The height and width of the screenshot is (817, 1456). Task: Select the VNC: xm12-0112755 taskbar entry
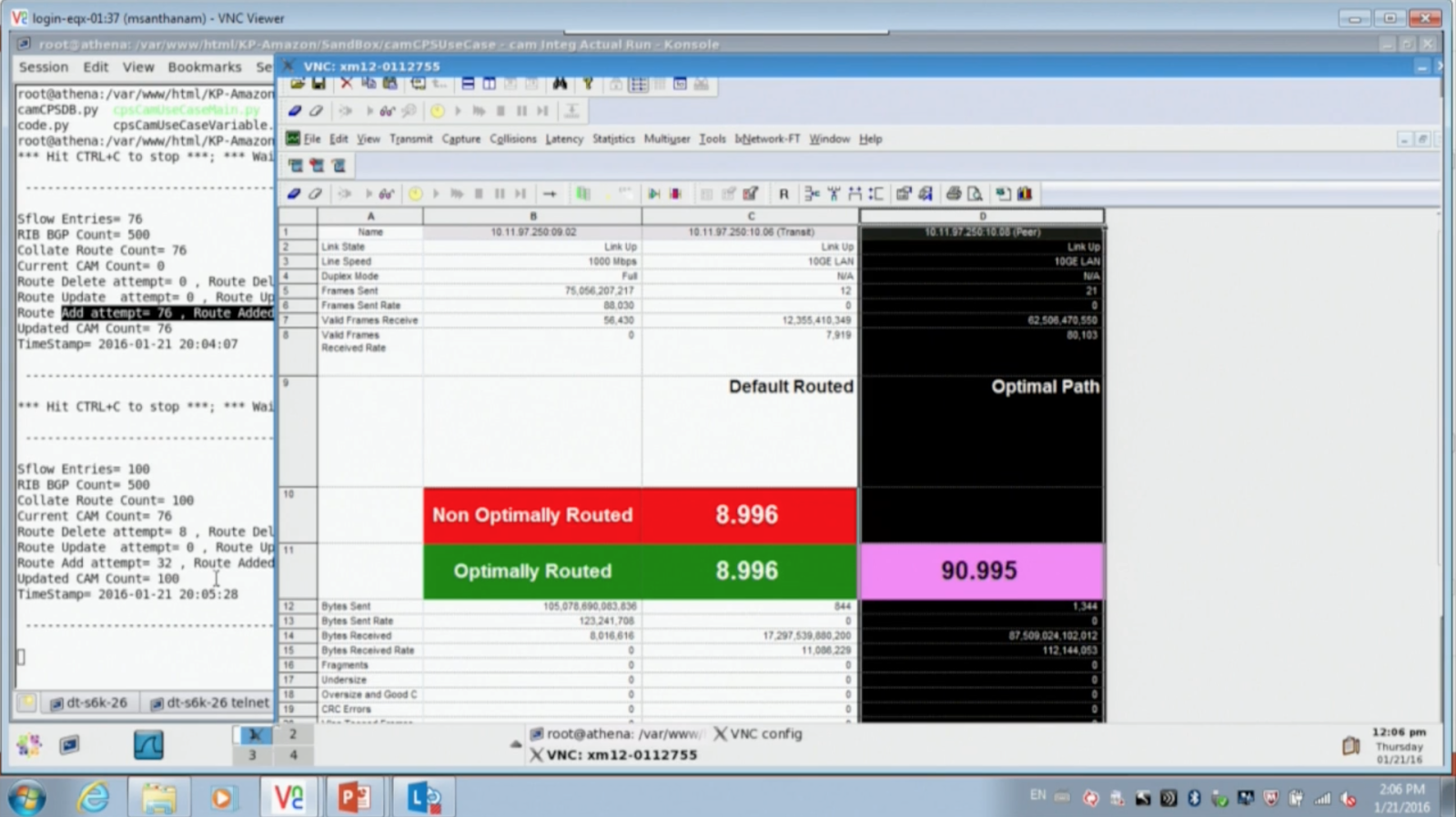[x=613, y=754]
